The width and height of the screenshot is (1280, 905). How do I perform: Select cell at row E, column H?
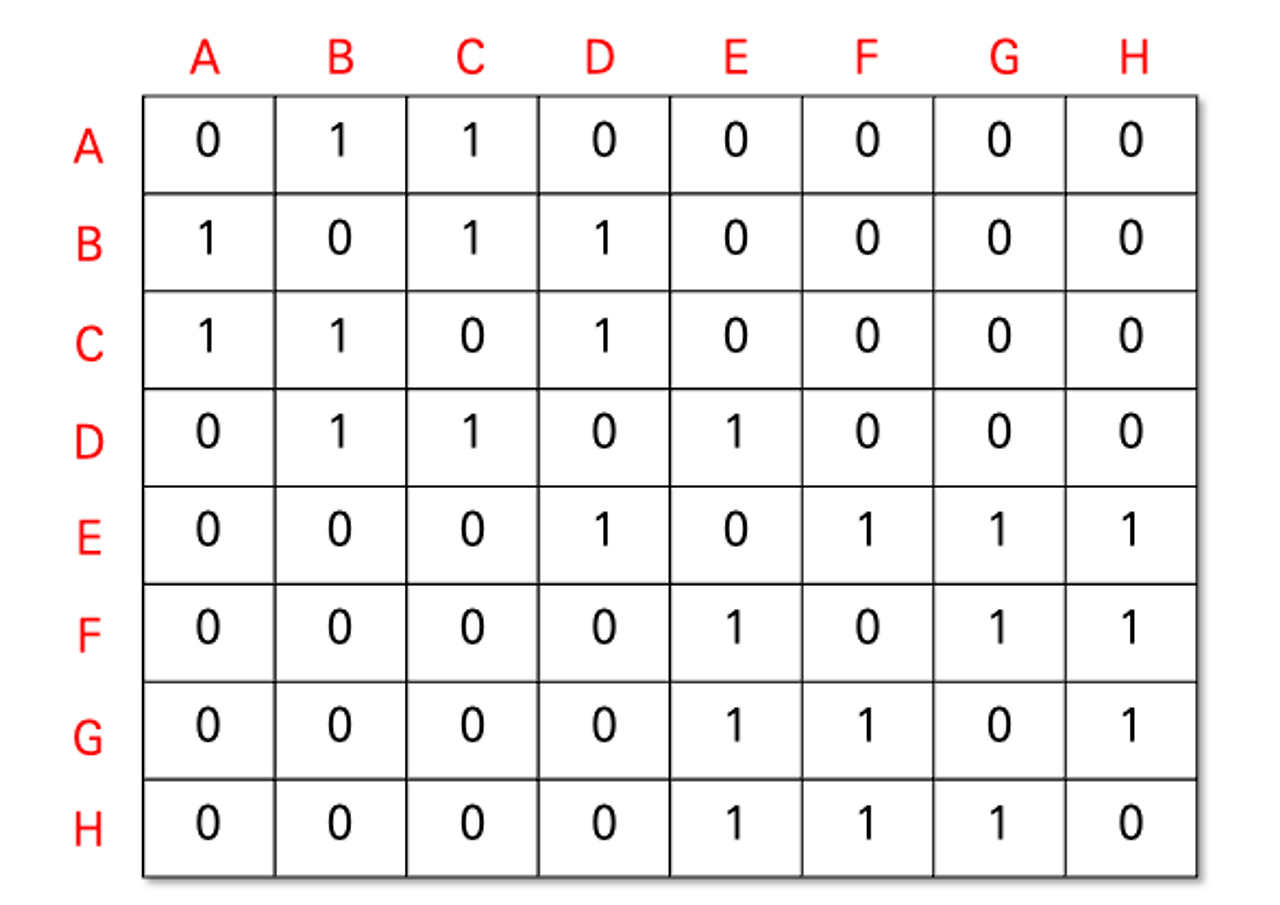[x=1131, y=535]
